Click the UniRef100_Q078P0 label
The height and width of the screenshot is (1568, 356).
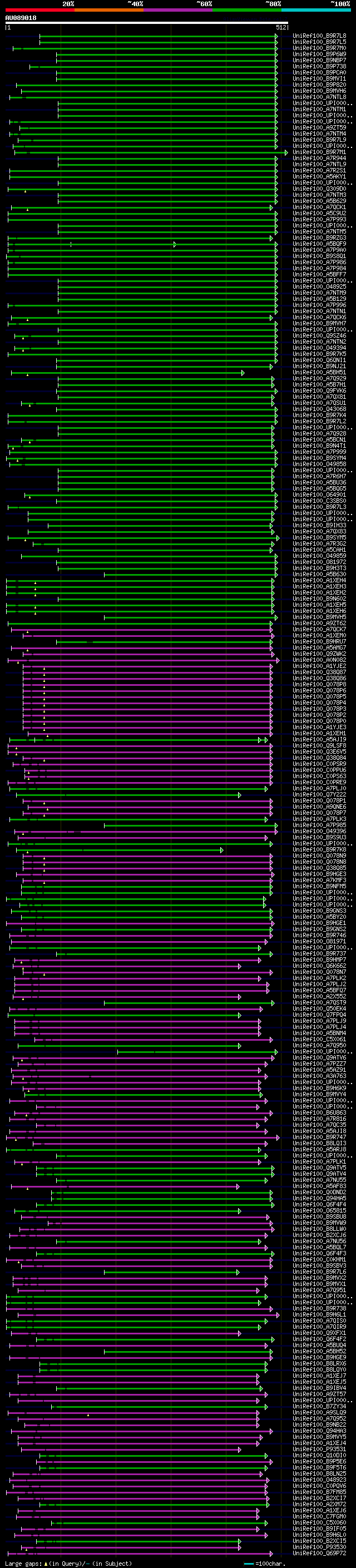coord(319,721)
